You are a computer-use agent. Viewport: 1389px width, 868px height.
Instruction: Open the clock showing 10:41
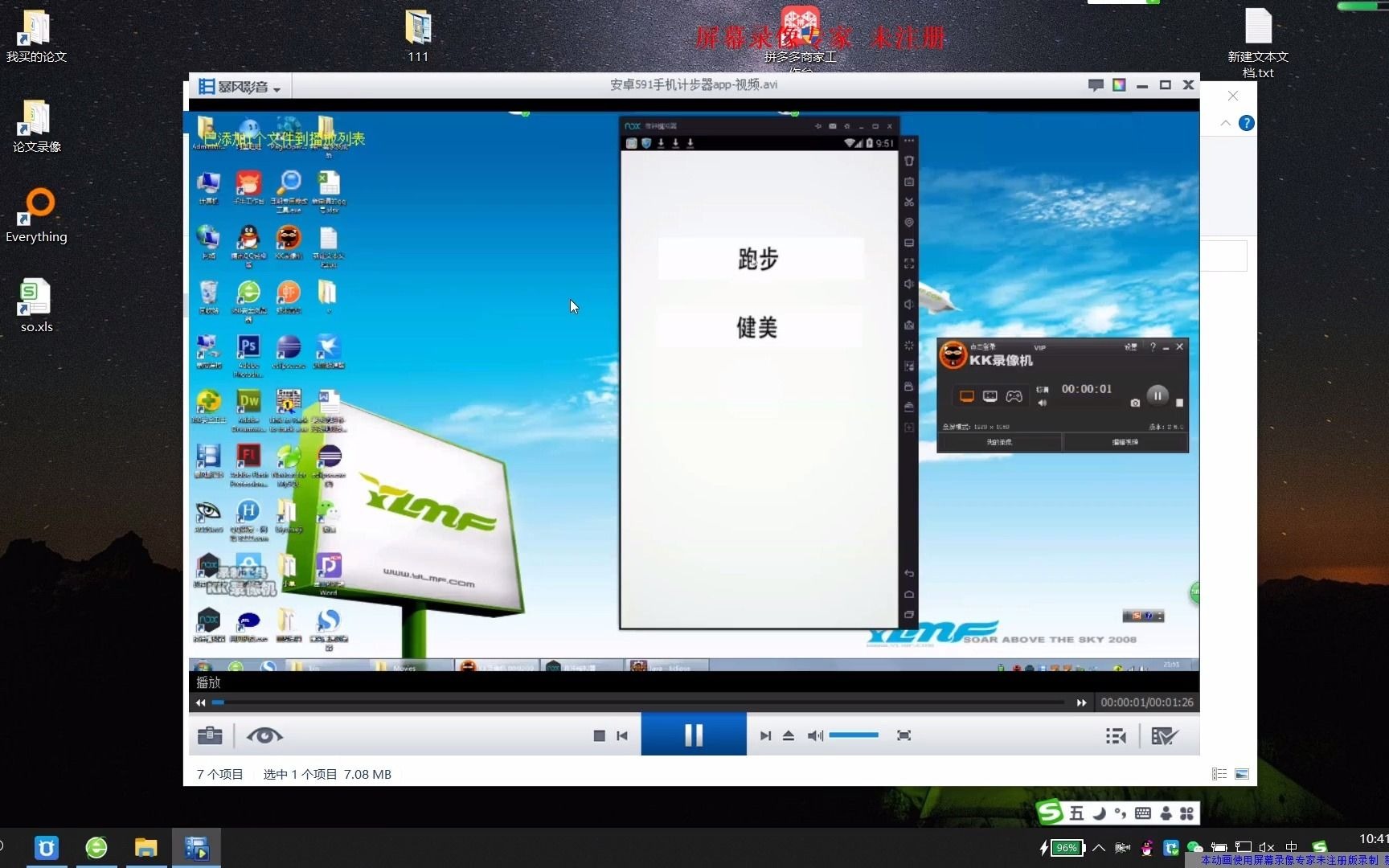point(1373,839)
